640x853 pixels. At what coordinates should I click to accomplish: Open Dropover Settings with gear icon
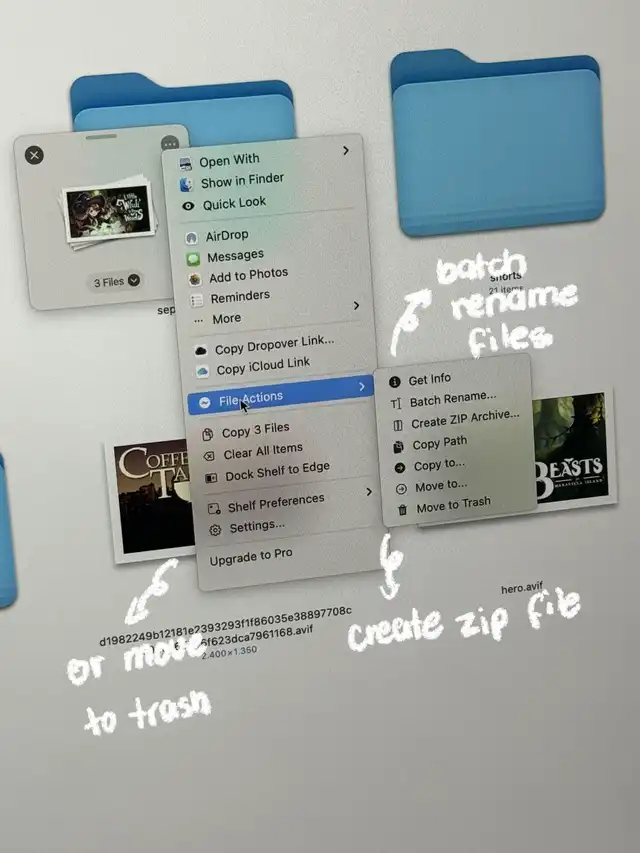(x=214, y=529)
